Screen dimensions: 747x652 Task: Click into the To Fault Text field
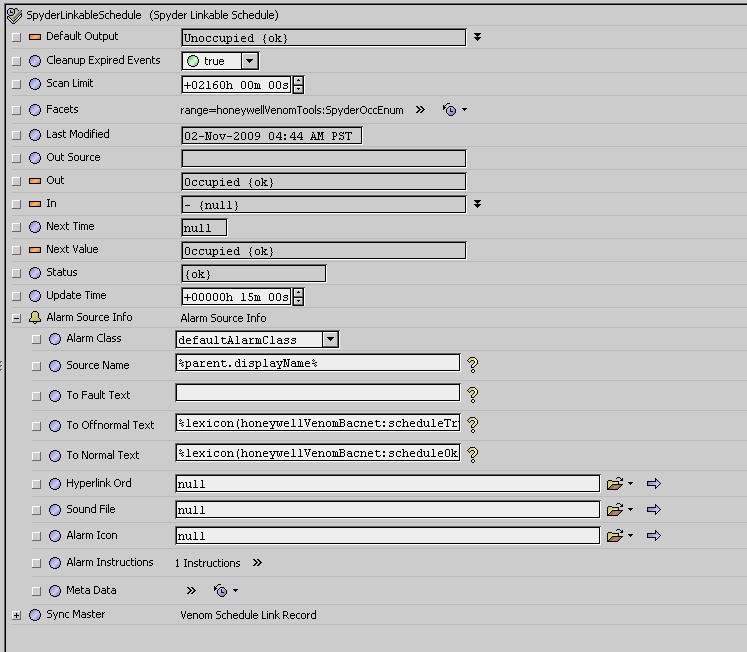pyautogui.click(x=317, y=394)
